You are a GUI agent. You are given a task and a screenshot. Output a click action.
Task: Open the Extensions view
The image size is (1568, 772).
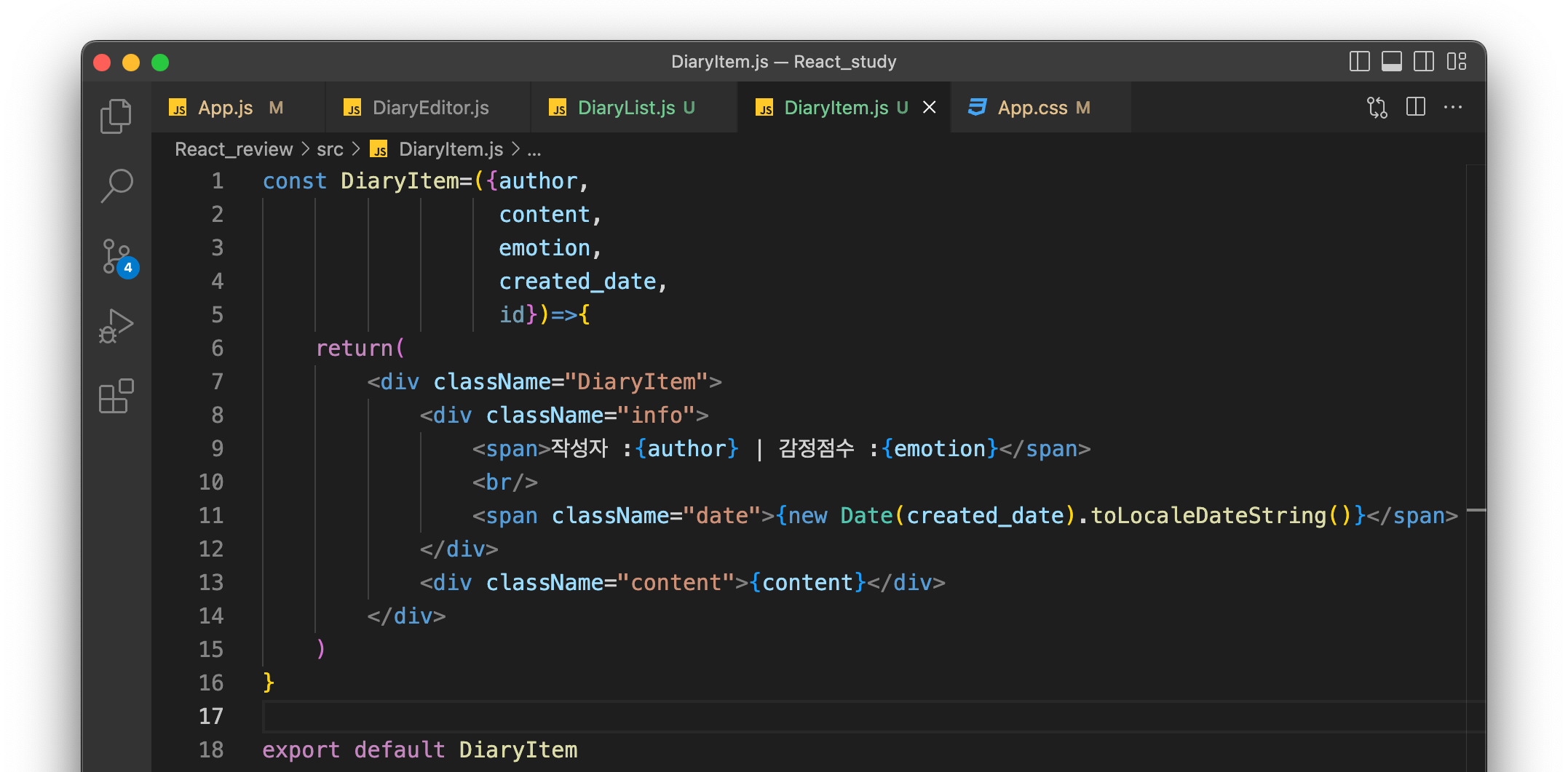(116, 397)
